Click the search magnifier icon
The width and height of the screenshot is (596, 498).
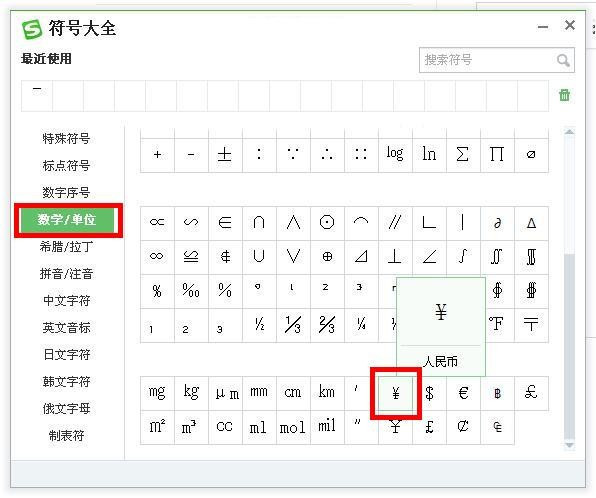563,60
